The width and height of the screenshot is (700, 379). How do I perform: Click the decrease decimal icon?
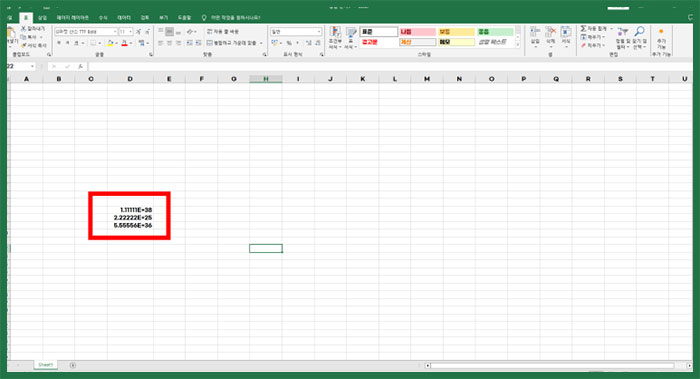pyautogui.click(x=318, y=43)
